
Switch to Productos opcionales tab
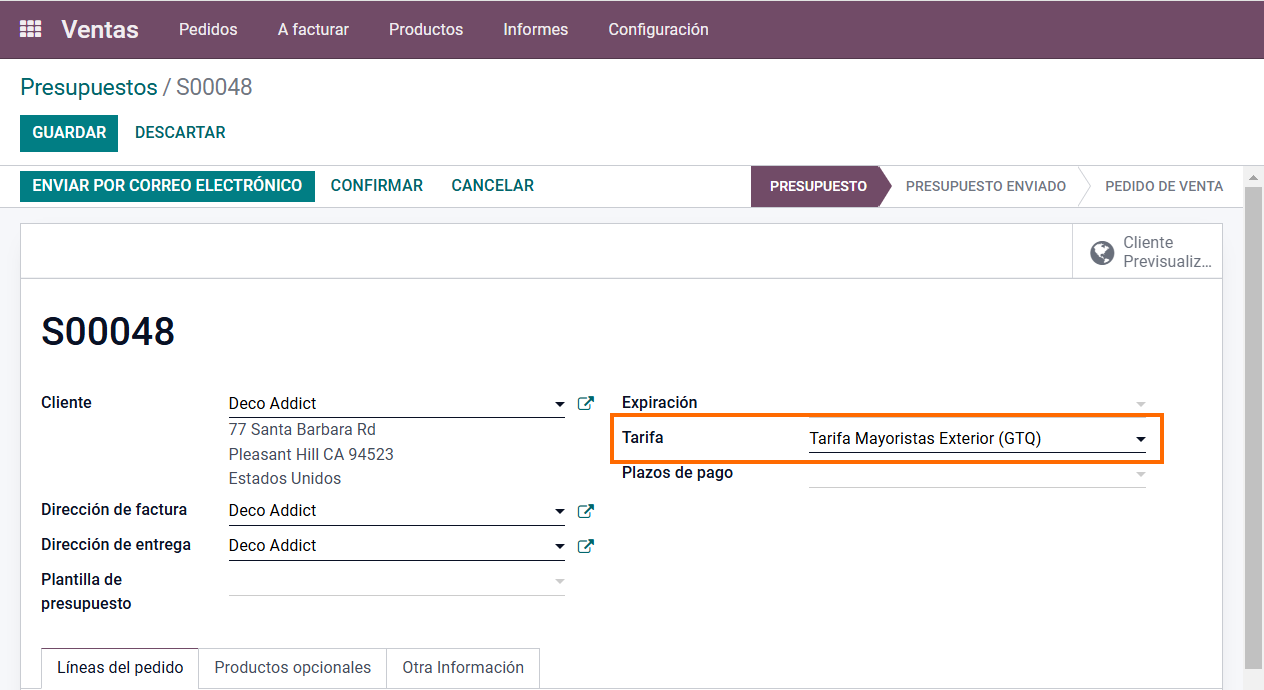tap(292, 668)
